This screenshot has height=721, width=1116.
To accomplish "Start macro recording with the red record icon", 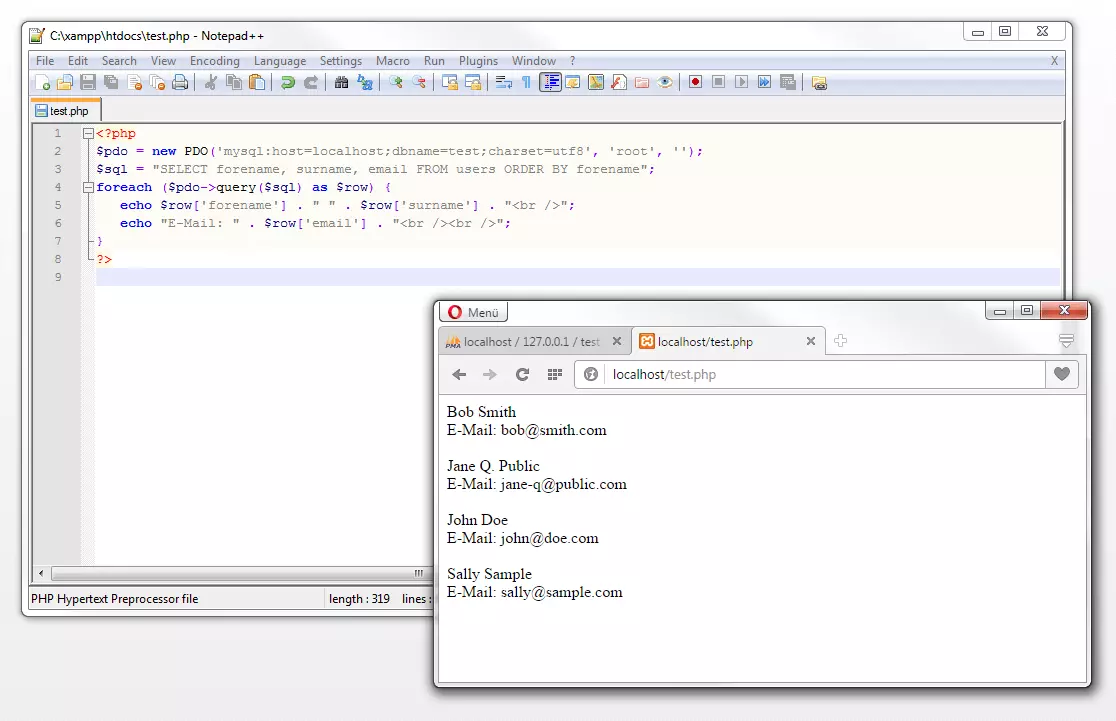I will click(695, 82).
